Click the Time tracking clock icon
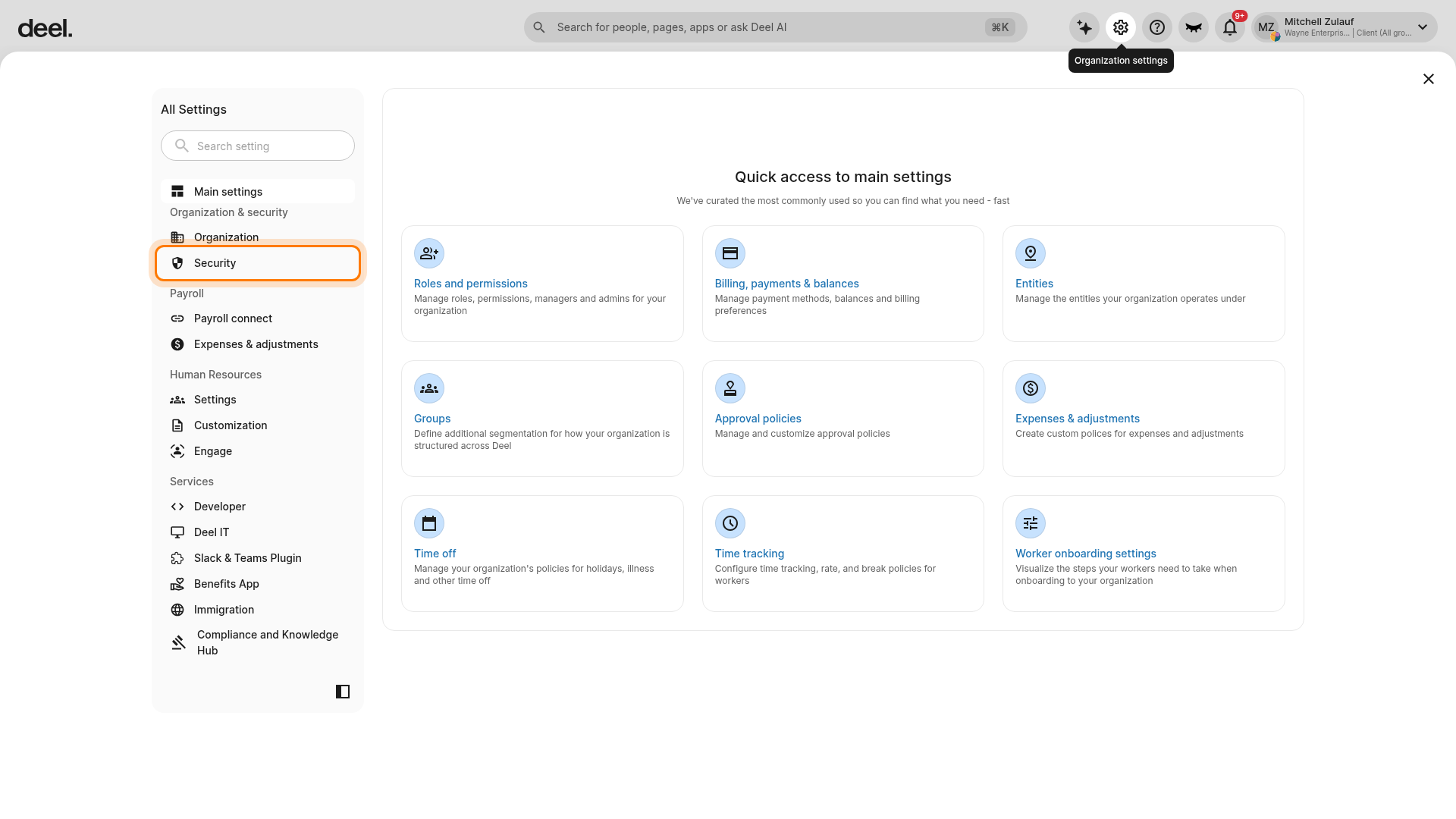The image size is (1456, 819). pos(730,523)
